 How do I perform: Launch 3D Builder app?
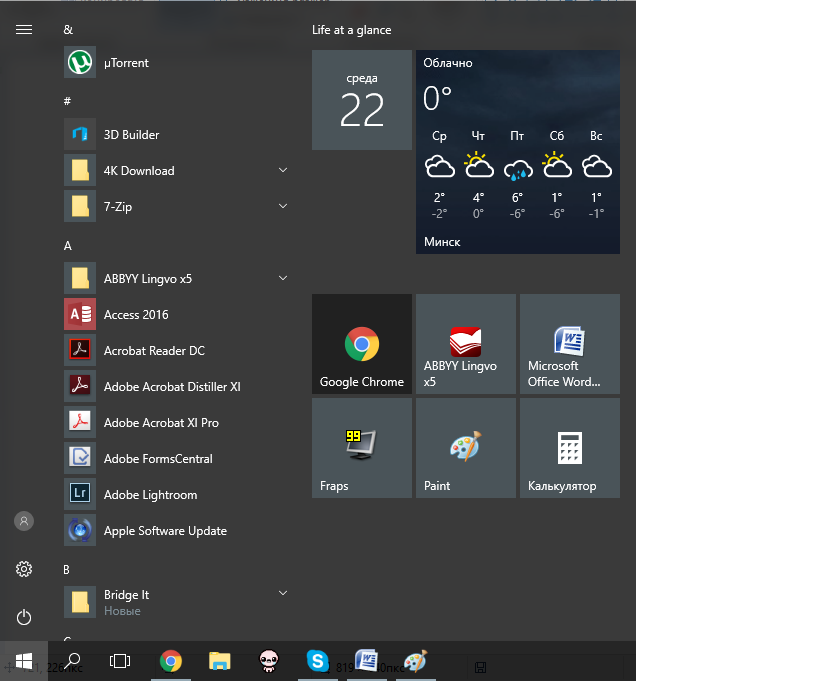coord(130,135)
